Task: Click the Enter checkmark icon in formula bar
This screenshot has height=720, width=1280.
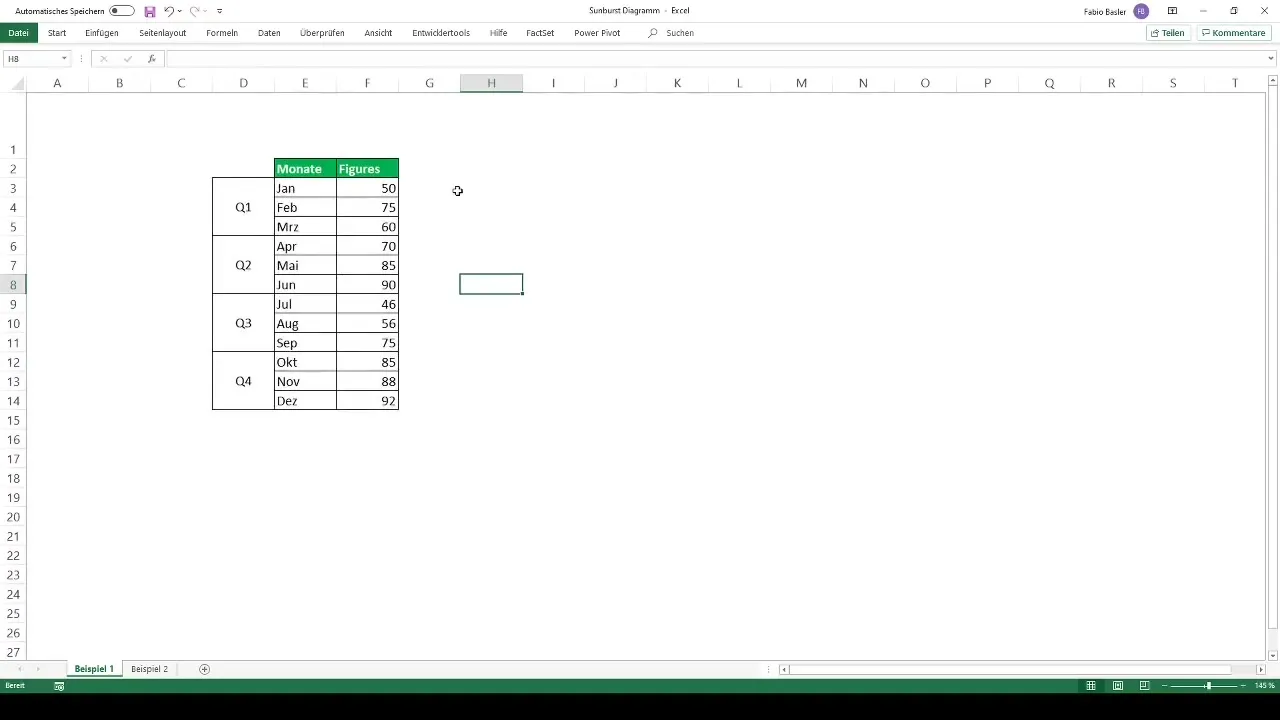Action: (128, 59)
